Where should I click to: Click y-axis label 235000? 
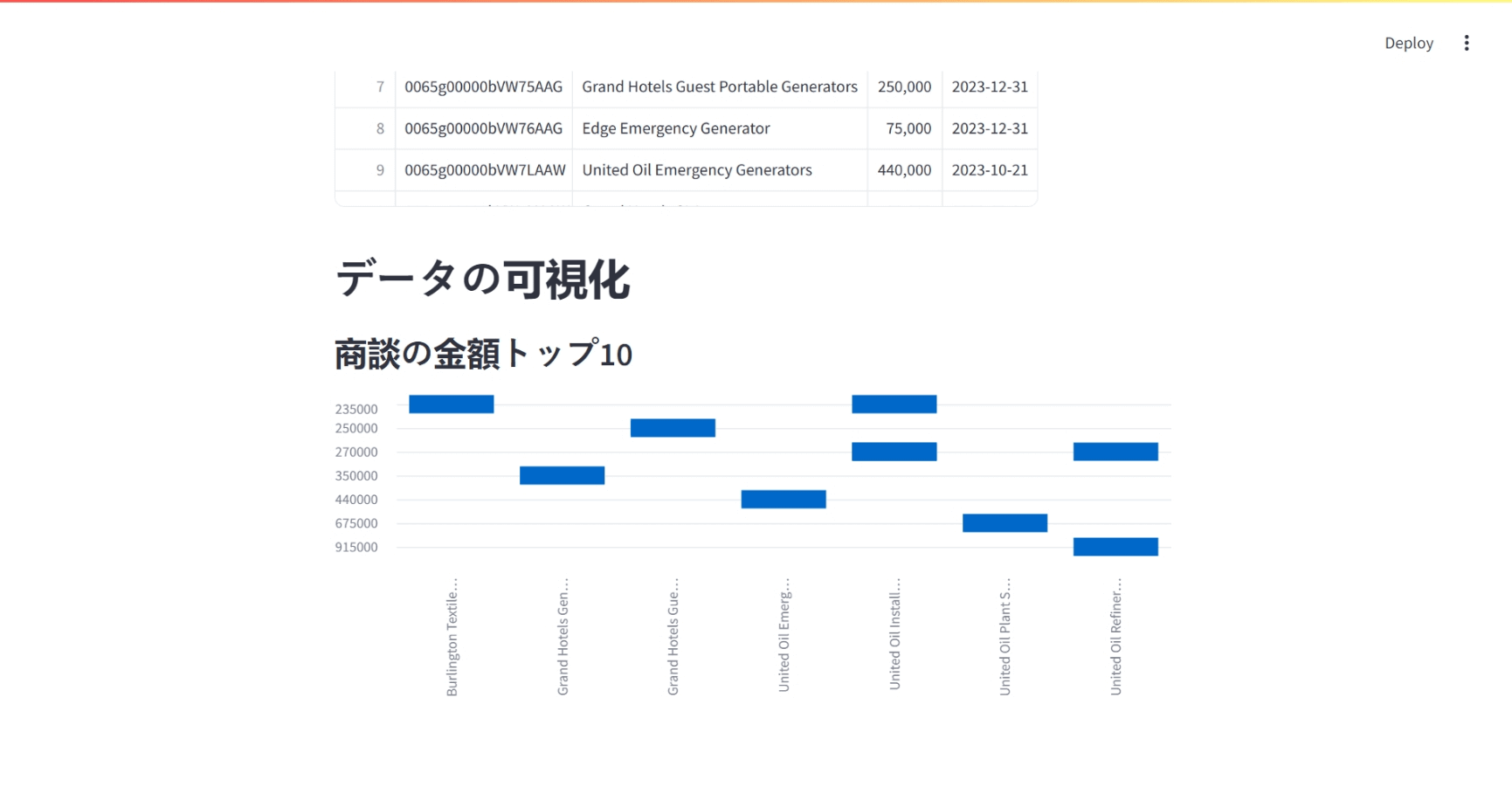pos(356,409)
